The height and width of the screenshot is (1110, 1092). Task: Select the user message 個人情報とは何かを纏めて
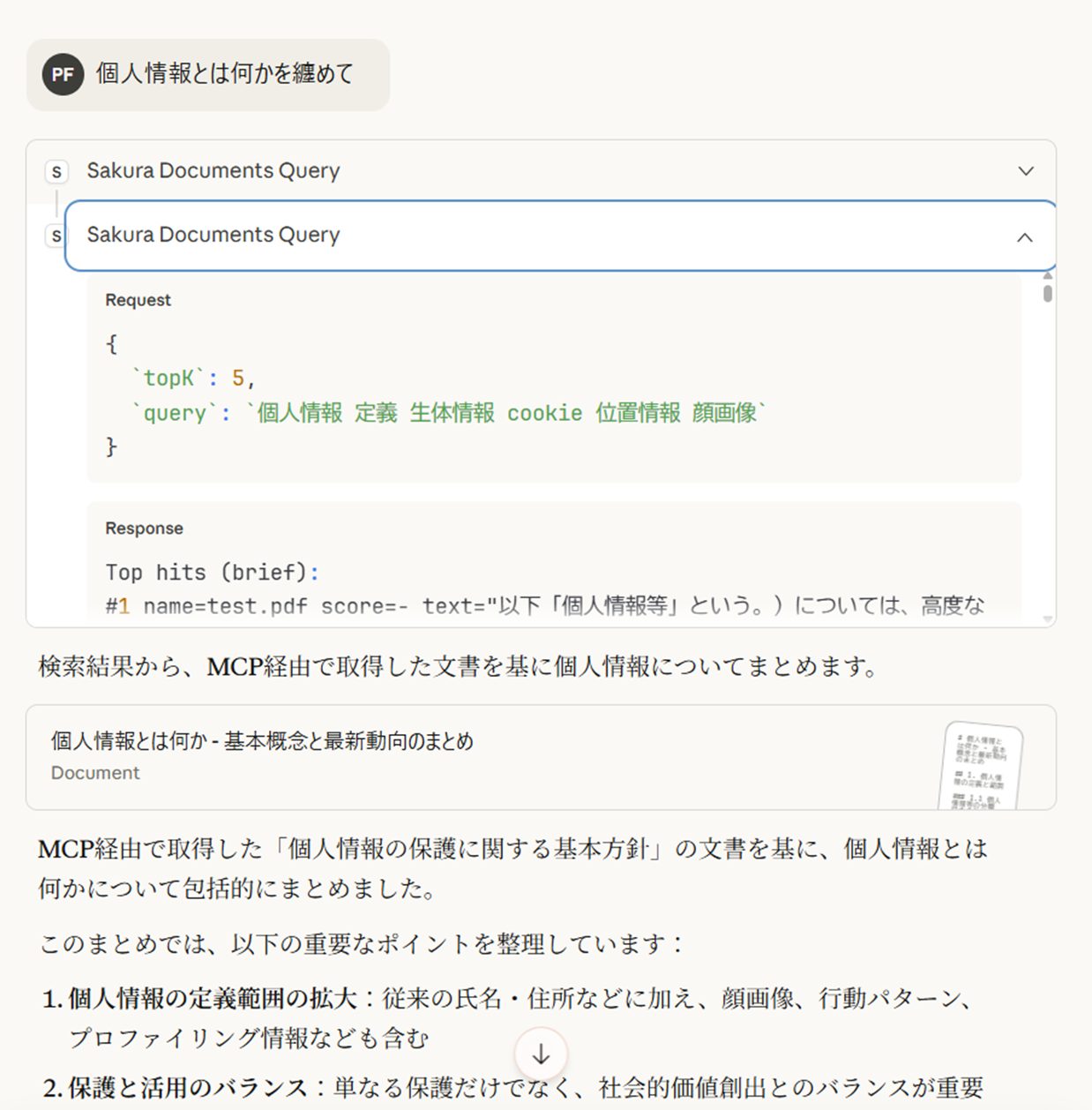(224, 73)
